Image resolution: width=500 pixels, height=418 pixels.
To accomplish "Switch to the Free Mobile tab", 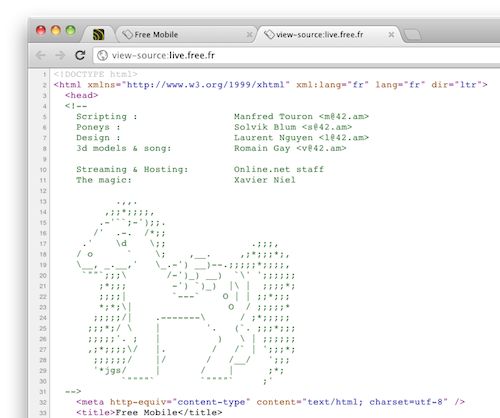I will [x=187, y=34].
